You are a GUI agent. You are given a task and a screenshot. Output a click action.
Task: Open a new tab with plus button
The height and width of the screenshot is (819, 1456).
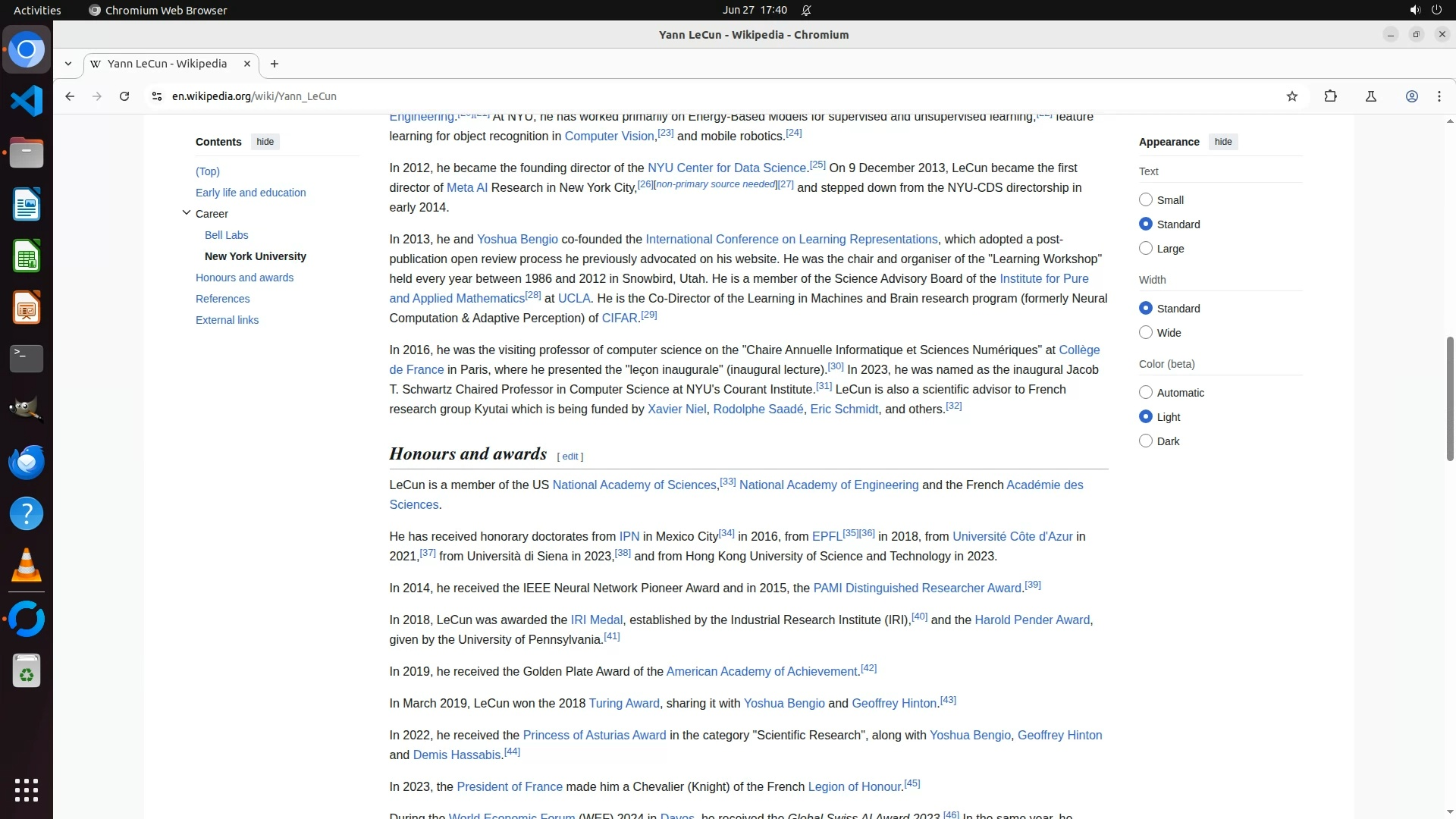(275, 64)
